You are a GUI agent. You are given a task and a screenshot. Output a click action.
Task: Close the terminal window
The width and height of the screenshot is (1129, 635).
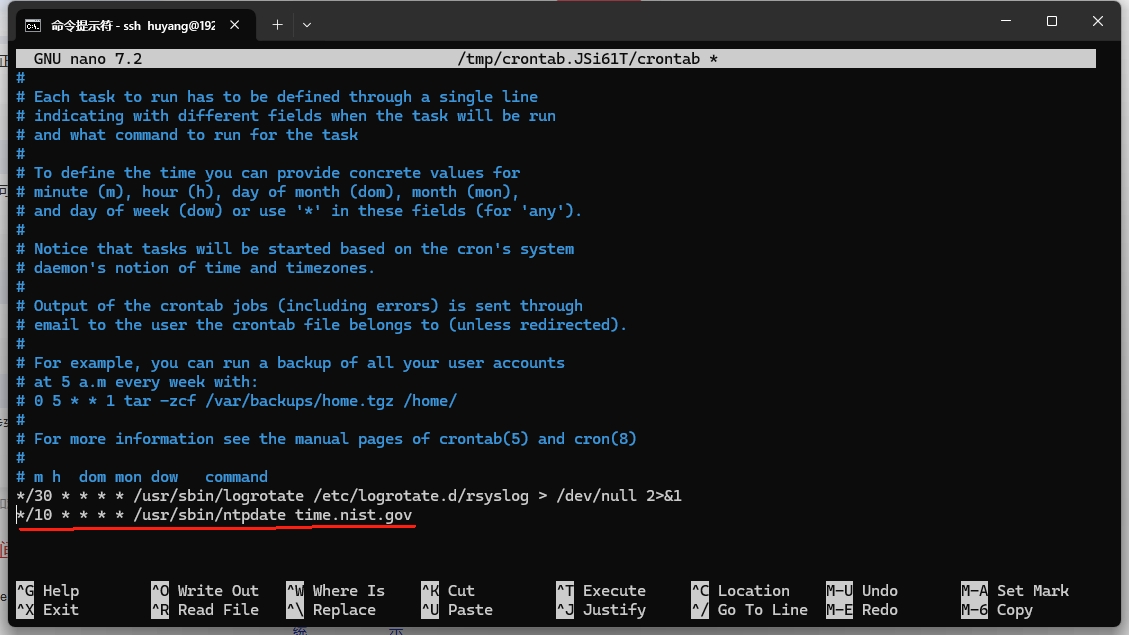(1098, 21)
